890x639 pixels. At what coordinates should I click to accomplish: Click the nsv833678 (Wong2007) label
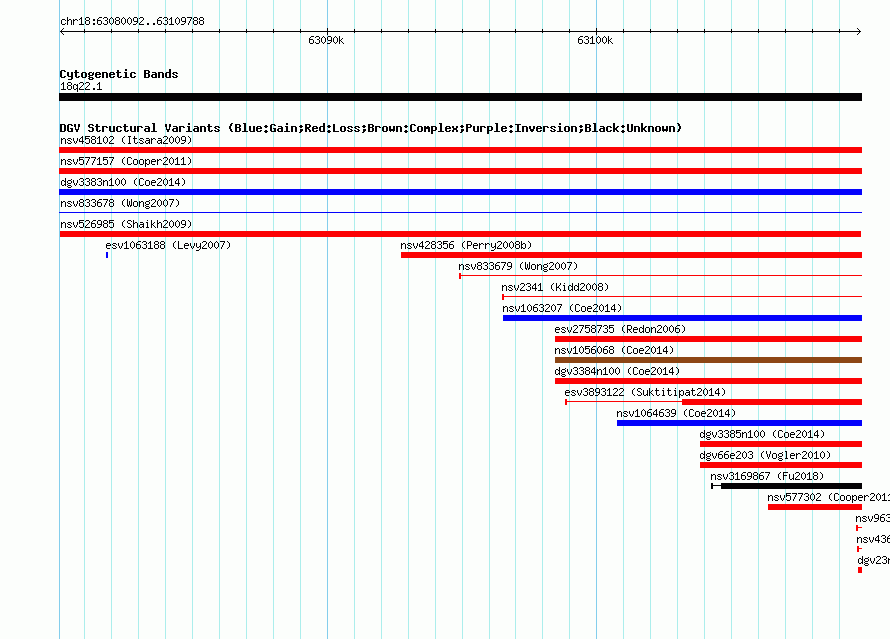coord(120,203)
